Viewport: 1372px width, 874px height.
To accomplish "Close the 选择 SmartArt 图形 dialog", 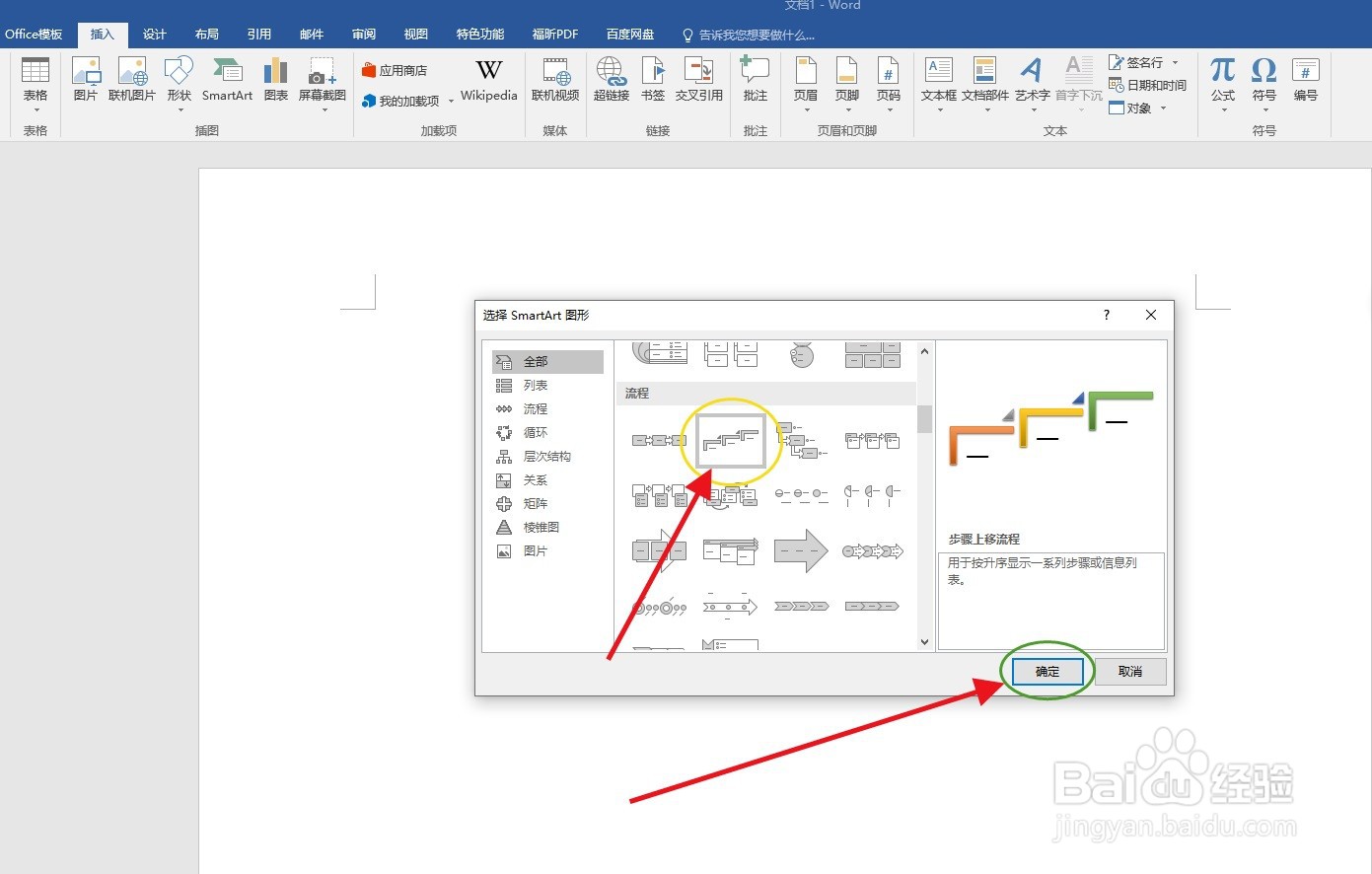I will (x=1151, y=315).
